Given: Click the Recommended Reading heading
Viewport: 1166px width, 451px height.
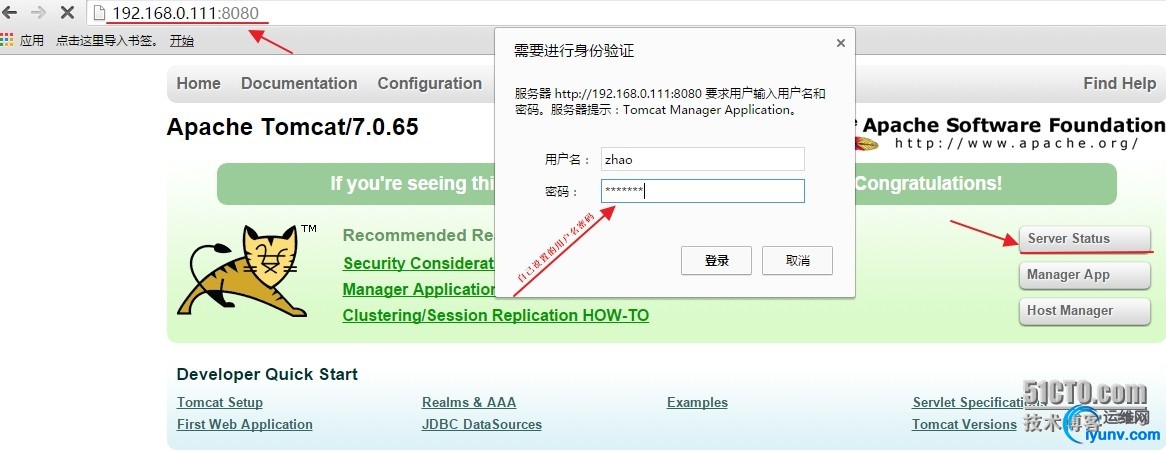Looking at the screenshot, I should 419,235.
